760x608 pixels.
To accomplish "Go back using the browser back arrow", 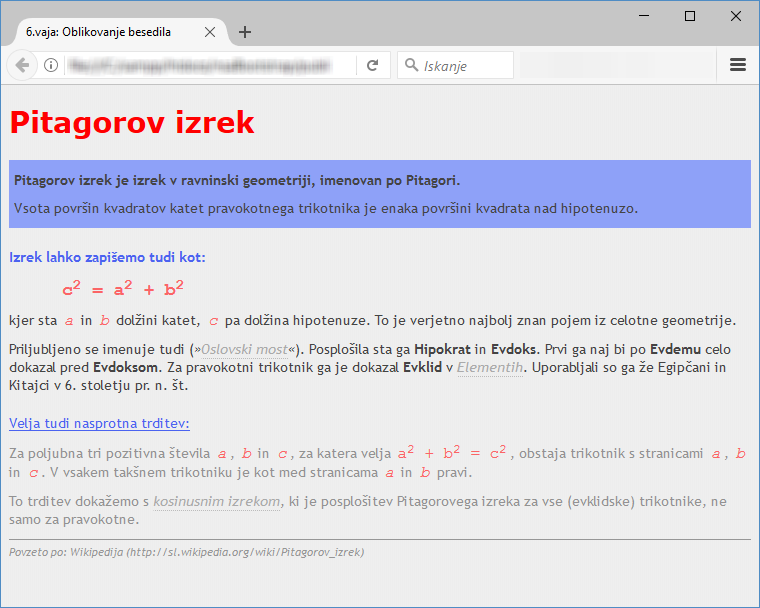I will [x=22, y=65].
